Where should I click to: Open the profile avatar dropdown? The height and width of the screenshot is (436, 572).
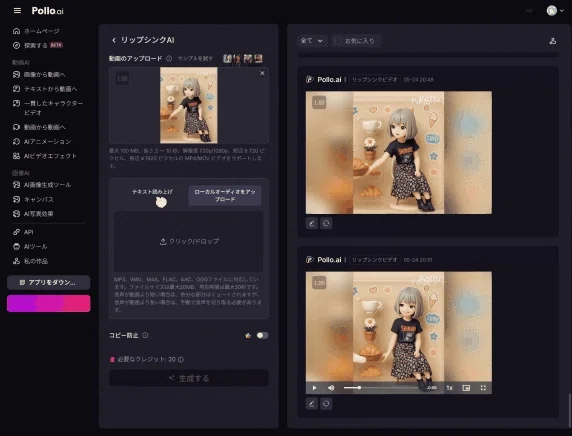point(555,11)
